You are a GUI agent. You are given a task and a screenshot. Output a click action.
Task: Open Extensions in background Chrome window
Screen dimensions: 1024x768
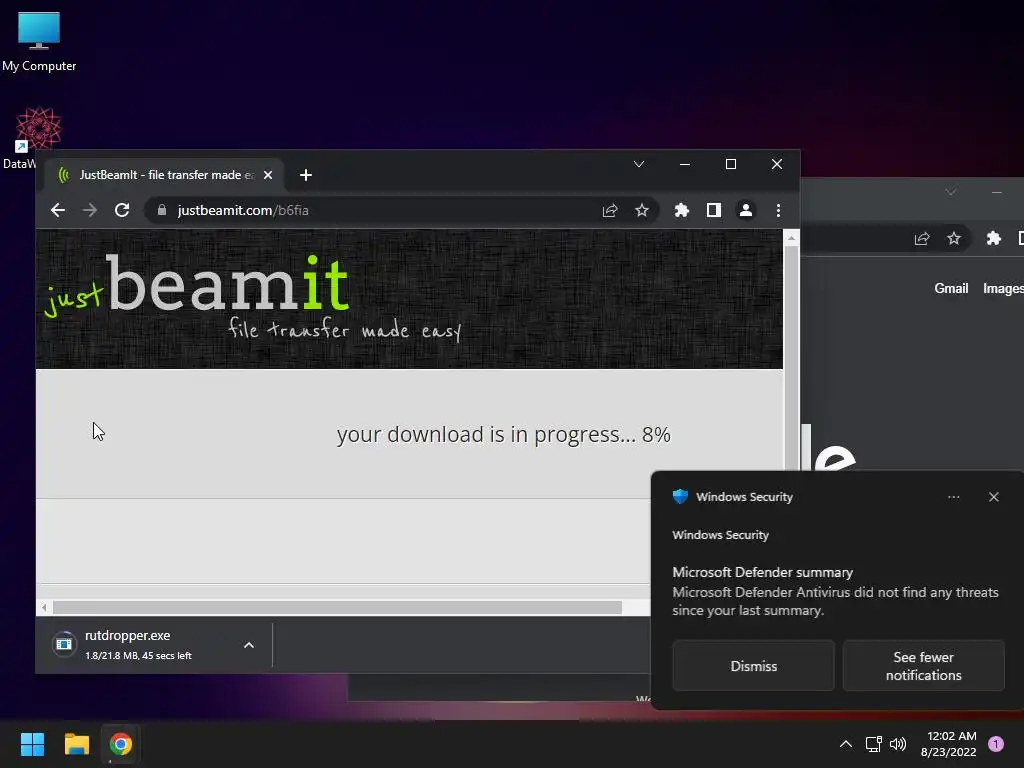click(994, 238)
